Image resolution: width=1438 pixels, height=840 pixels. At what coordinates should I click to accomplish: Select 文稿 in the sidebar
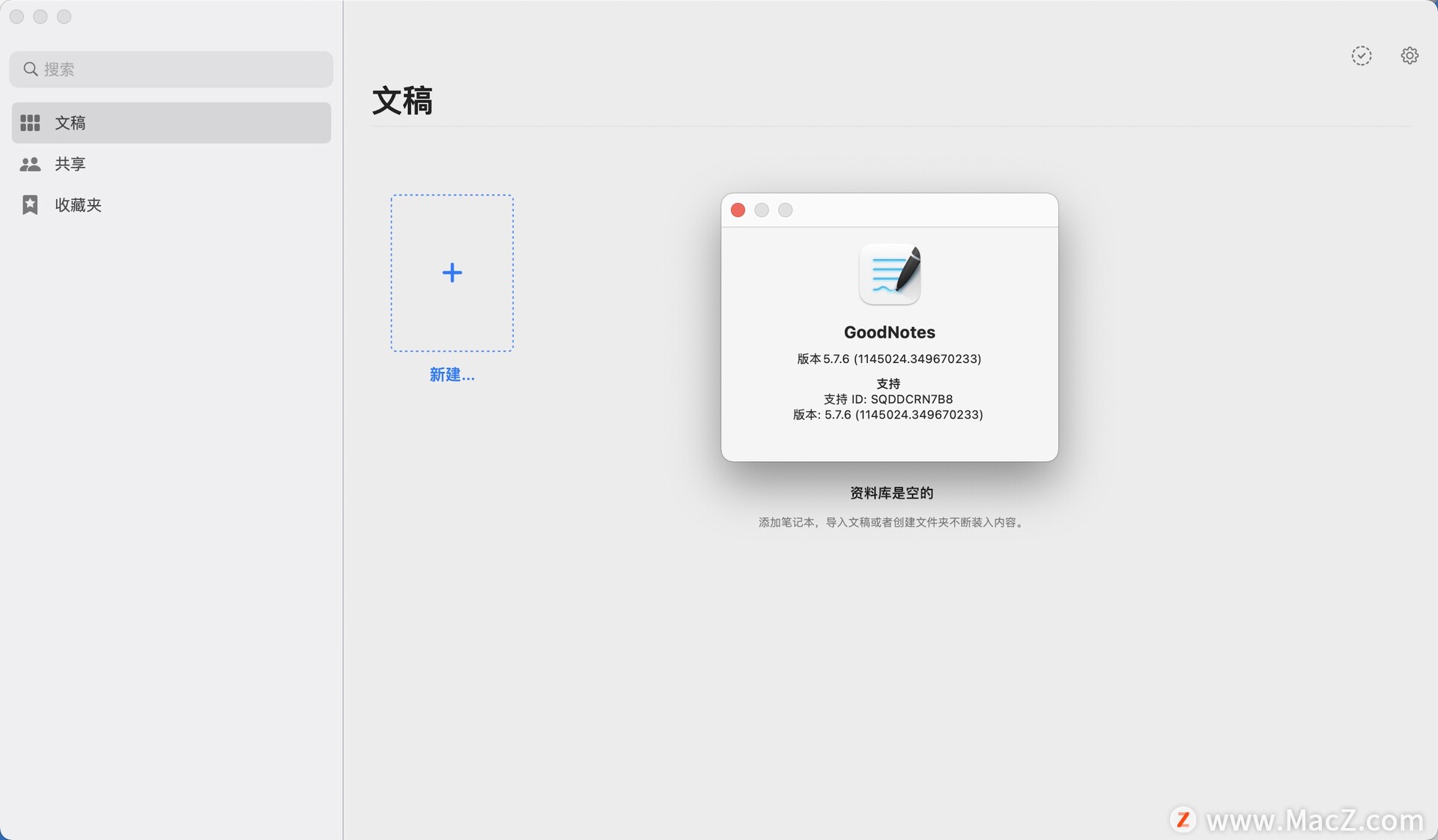pos(171,123)
